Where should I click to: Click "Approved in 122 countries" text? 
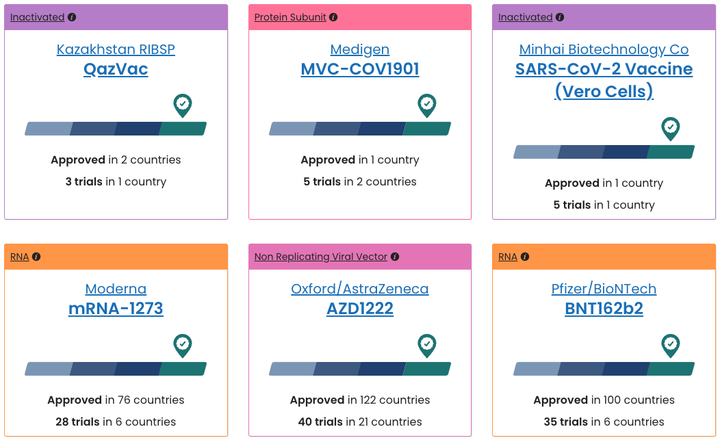(360, 400)
